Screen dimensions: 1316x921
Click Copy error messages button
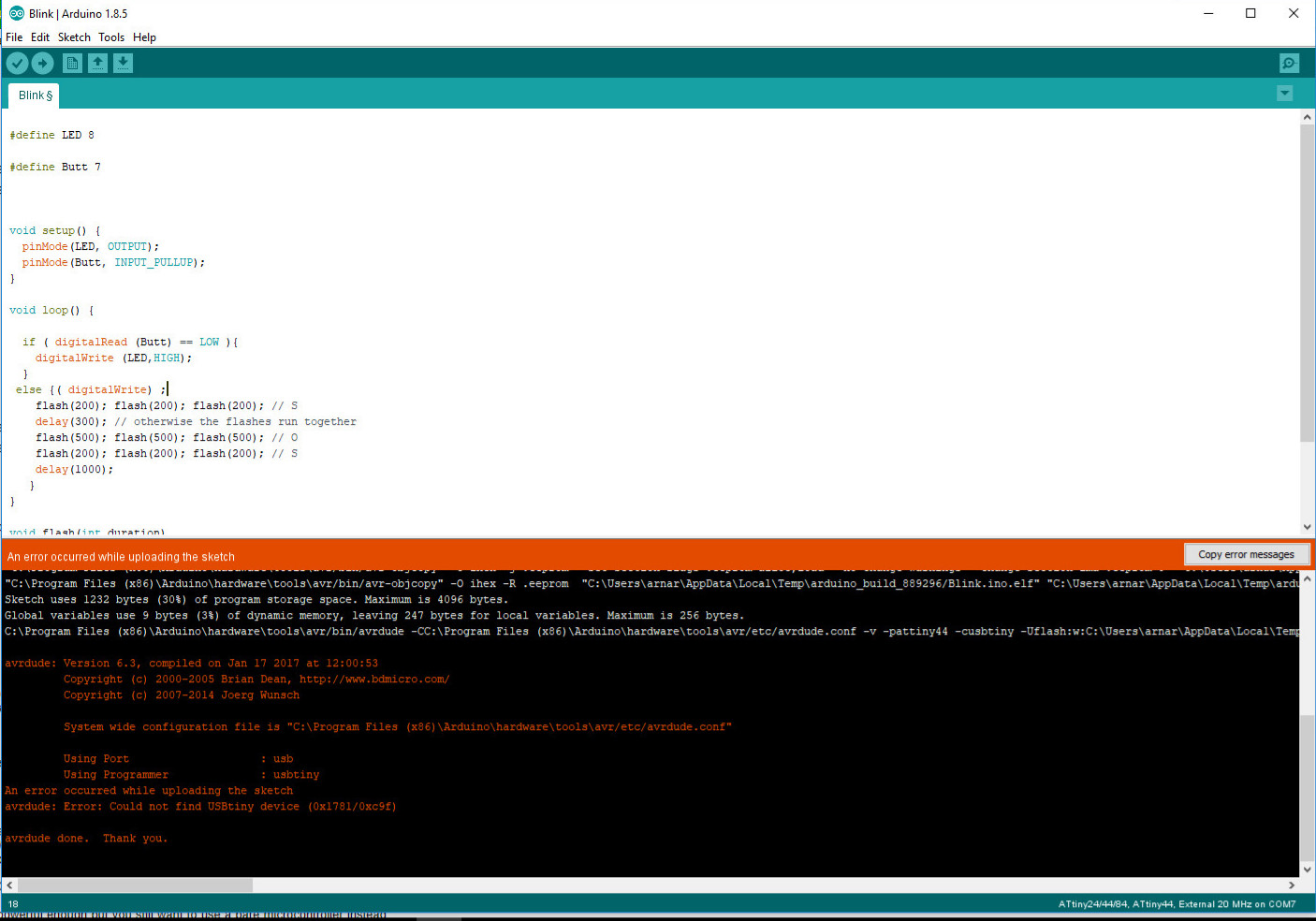[x=1246, y=554]
